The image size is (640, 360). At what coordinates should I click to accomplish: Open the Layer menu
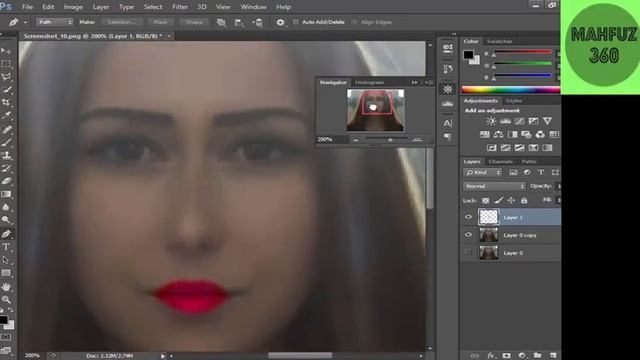101,7
